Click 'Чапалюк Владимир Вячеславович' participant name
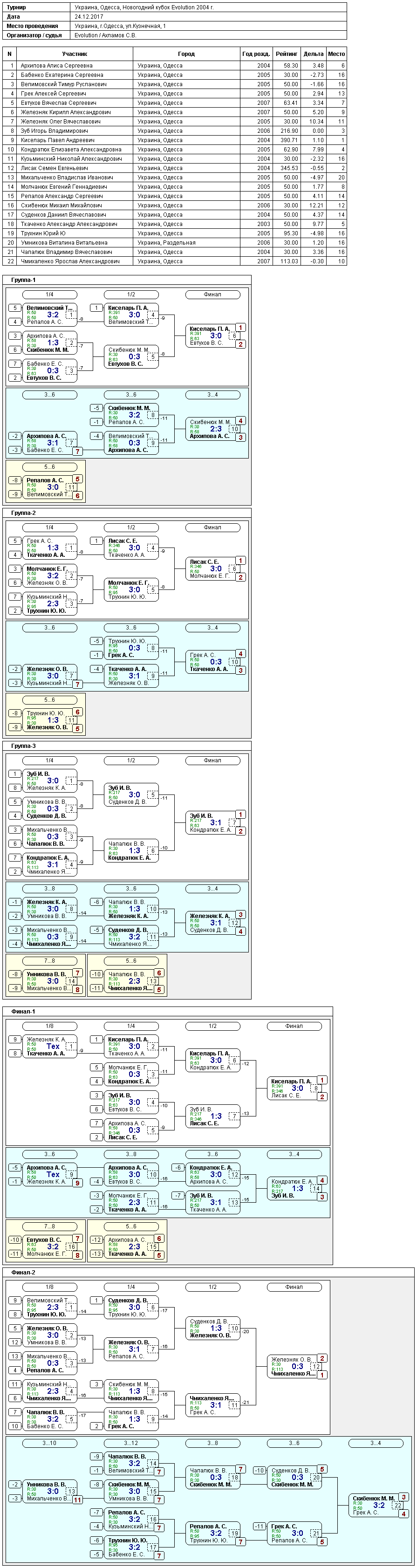417x1568 pixels. click(x=66, y=252)
